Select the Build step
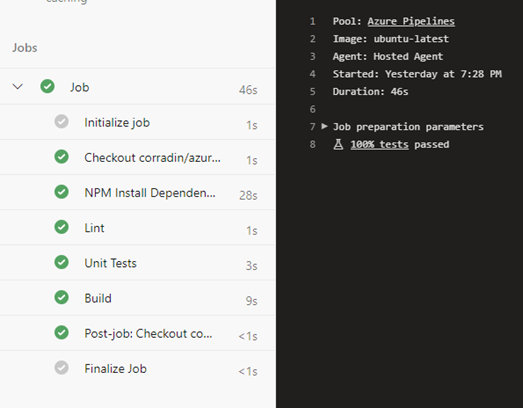The height and width of the screenshot is (408, 523). point(137,298)
